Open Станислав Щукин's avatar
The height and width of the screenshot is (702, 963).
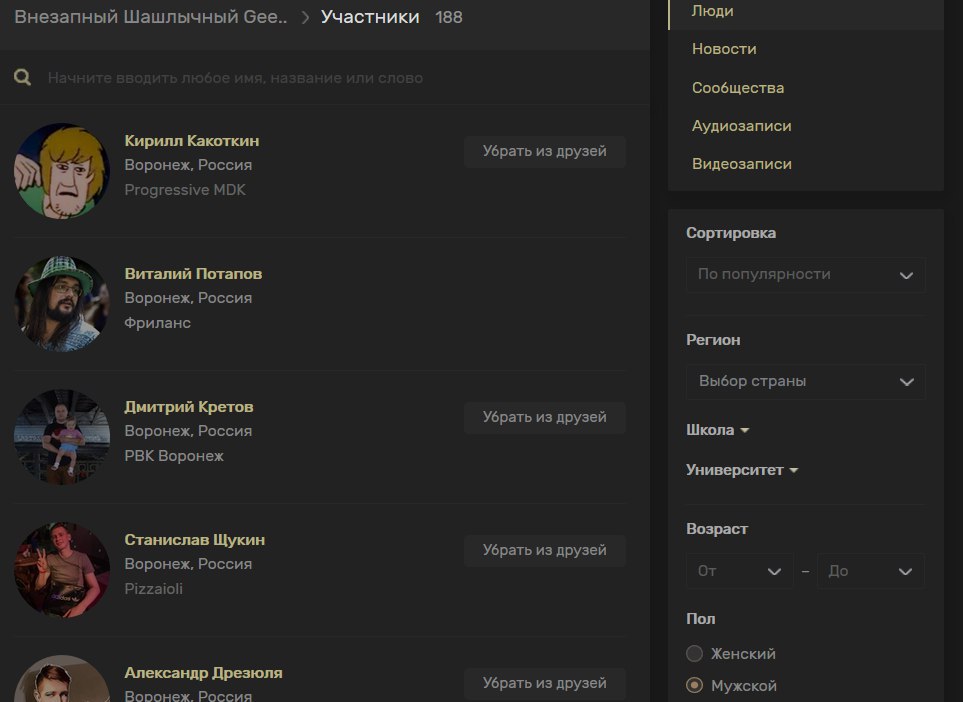coord(61,569)
